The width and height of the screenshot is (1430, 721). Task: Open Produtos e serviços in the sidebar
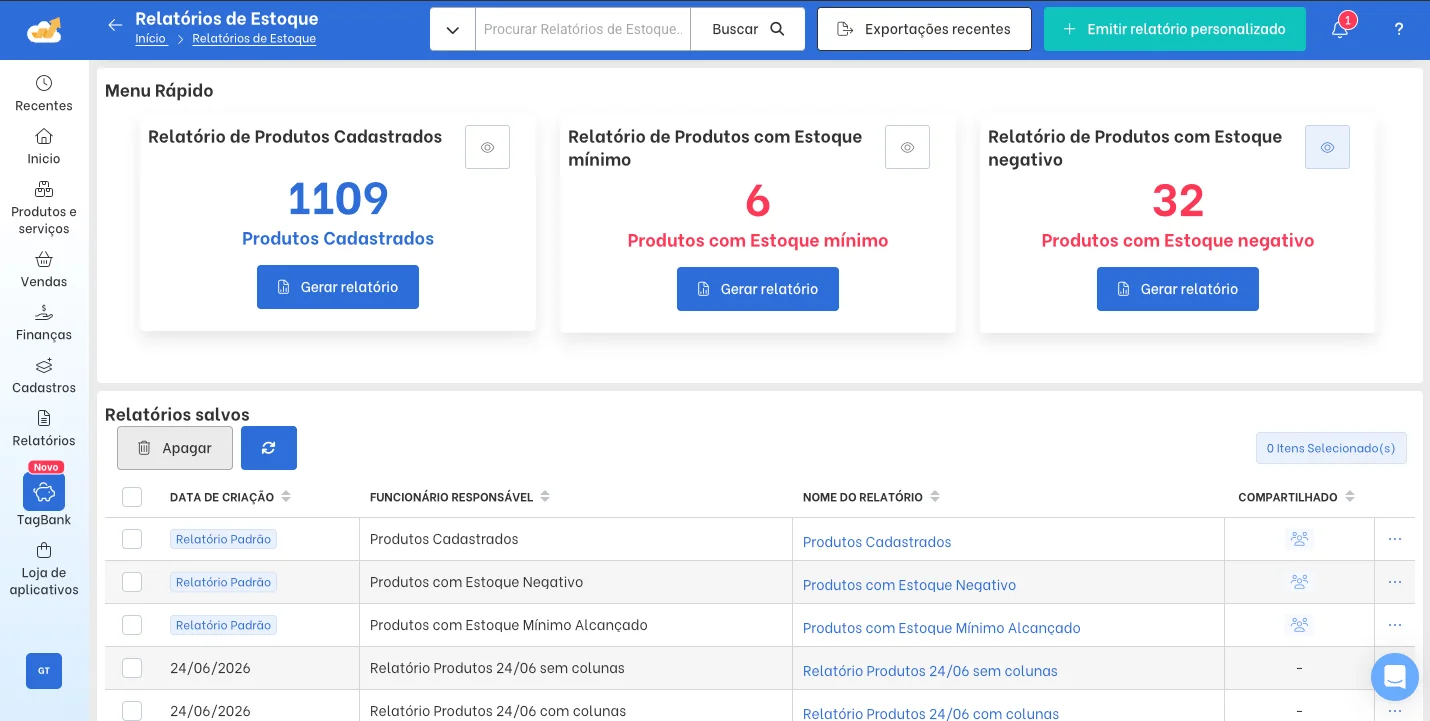(x=44, y=208)
